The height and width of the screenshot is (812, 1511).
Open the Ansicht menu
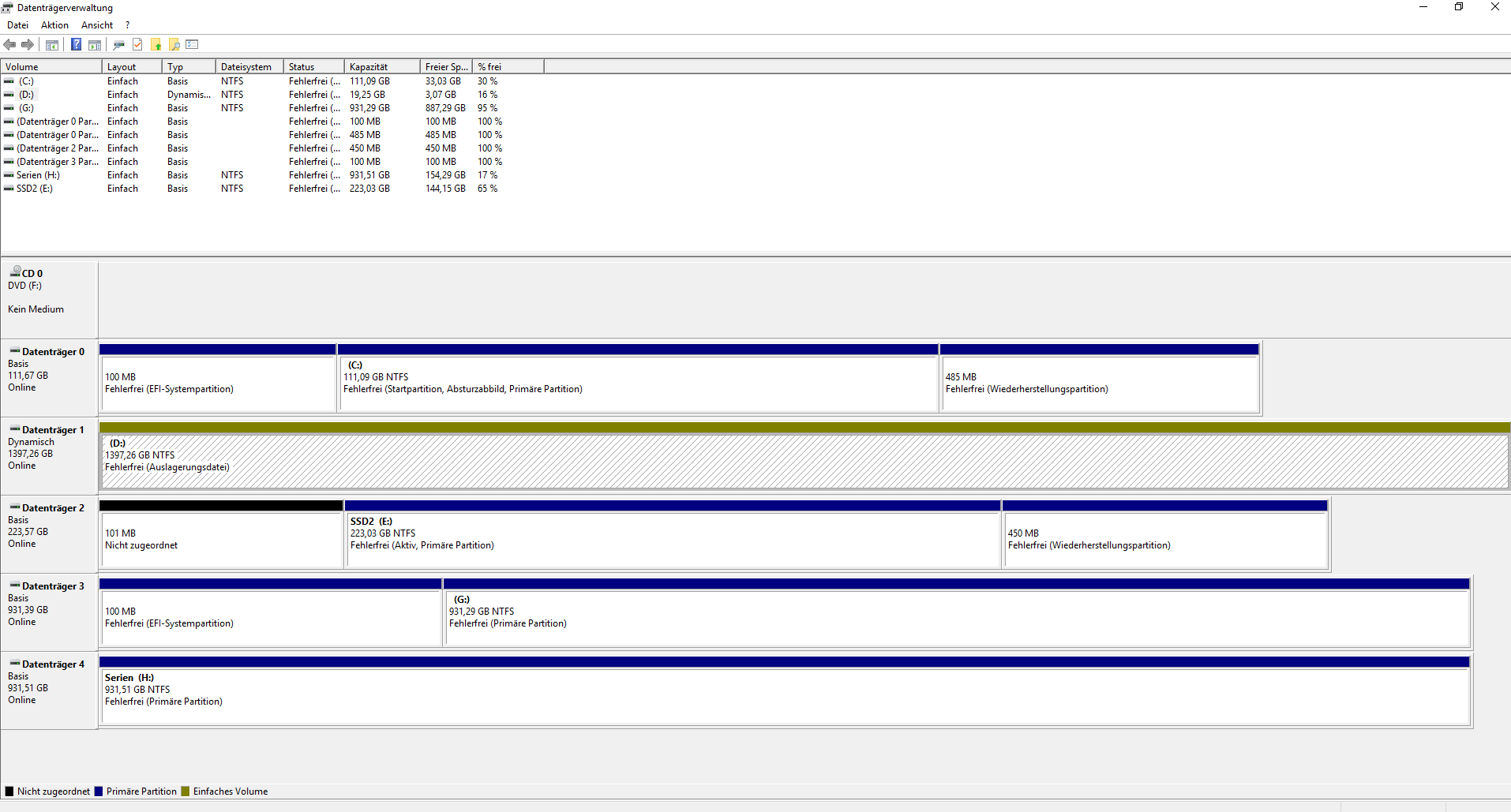(96, 25)
